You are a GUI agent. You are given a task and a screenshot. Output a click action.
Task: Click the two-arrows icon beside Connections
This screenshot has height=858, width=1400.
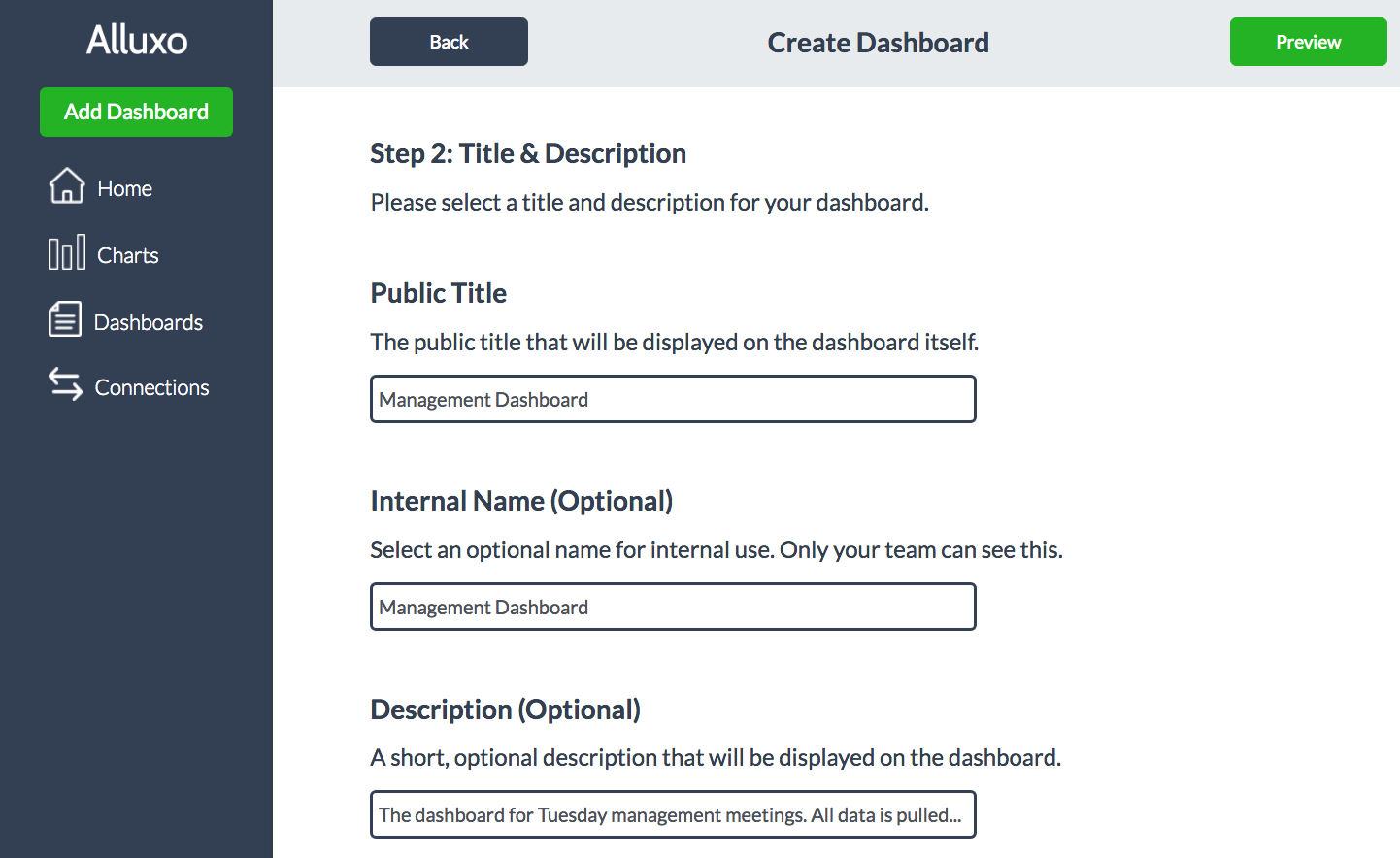(65, 384)
